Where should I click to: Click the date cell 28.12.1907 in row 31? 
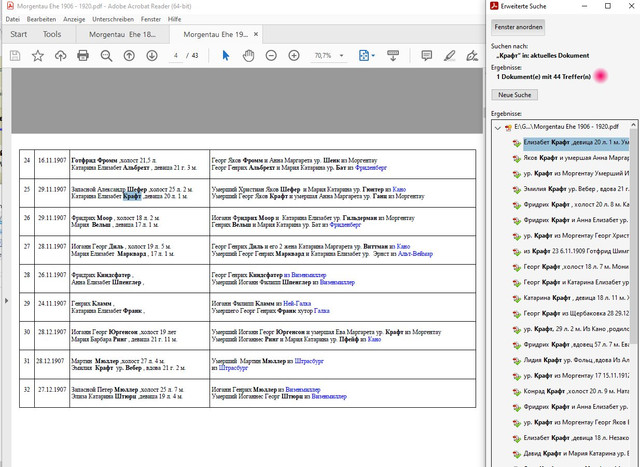50,361
